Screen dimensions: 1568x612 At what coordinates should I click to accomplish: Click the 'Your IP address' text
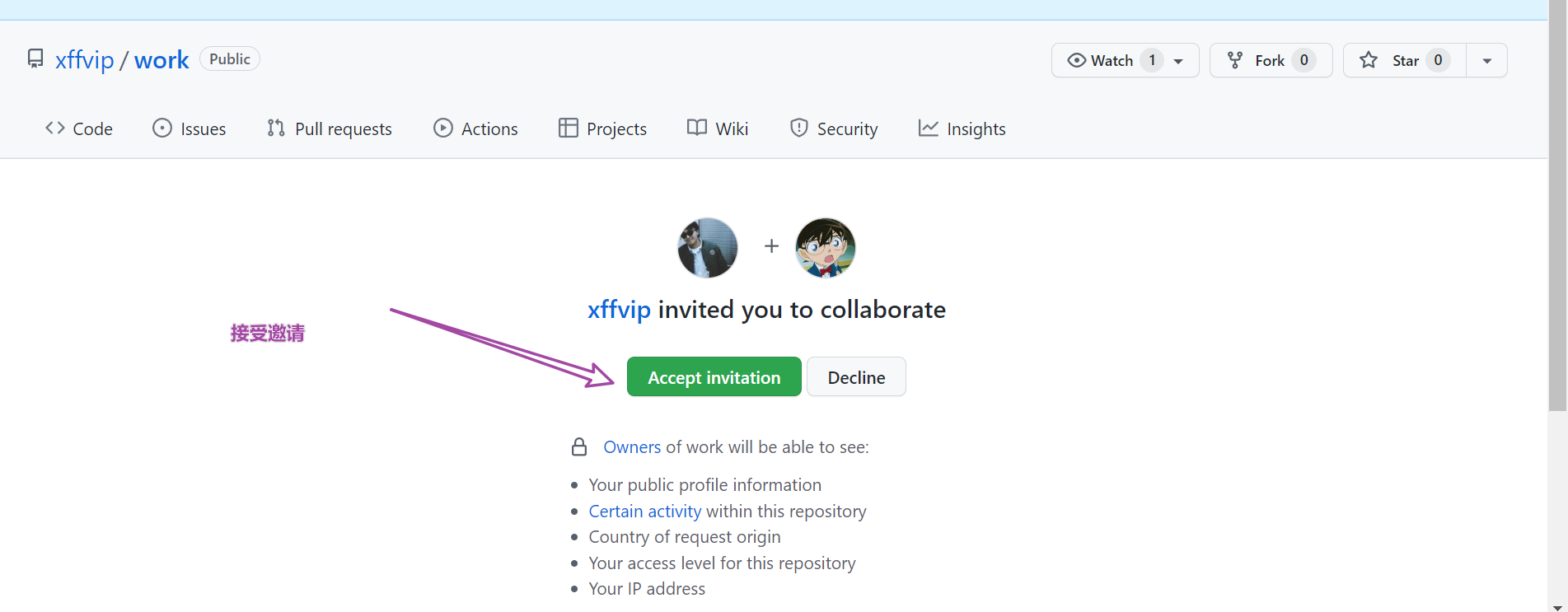648,589
